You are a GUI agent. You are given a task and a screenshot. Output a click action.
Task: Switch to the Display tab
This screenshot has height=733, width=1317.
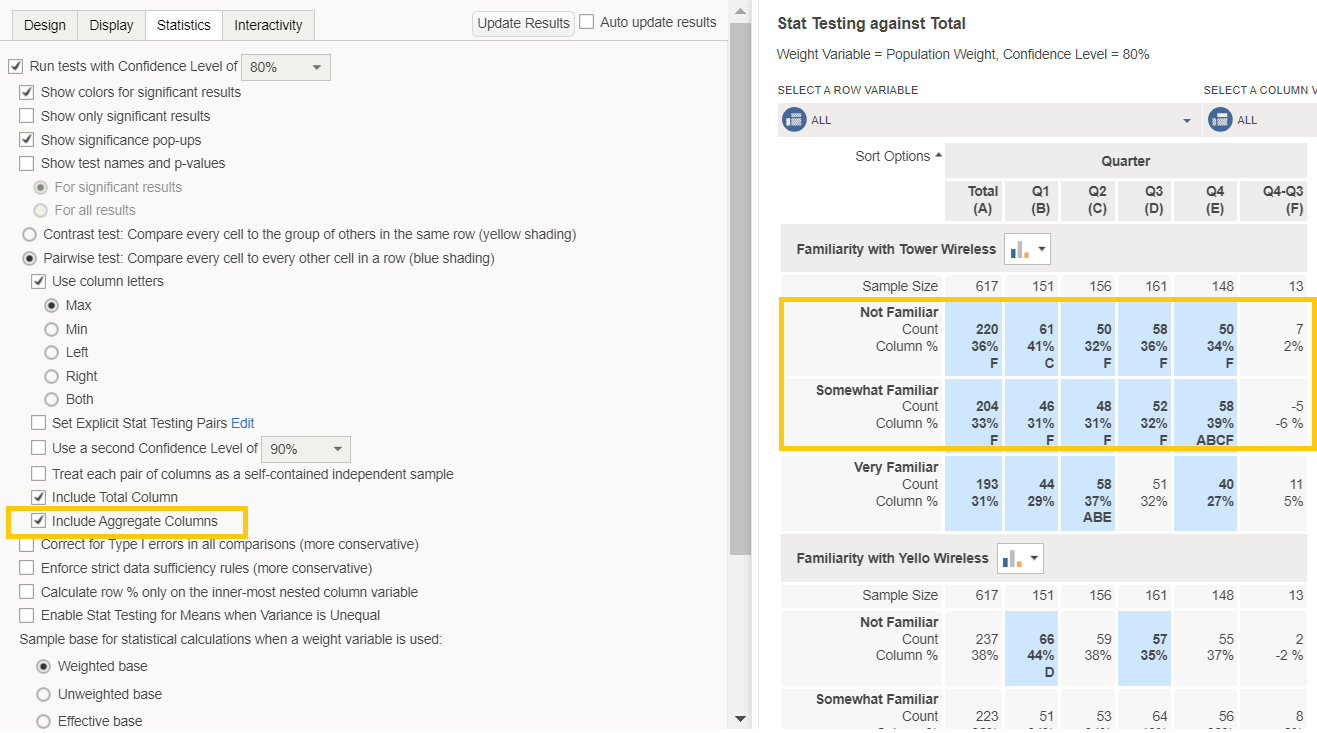pyautogui.click(x=111, y=26)
